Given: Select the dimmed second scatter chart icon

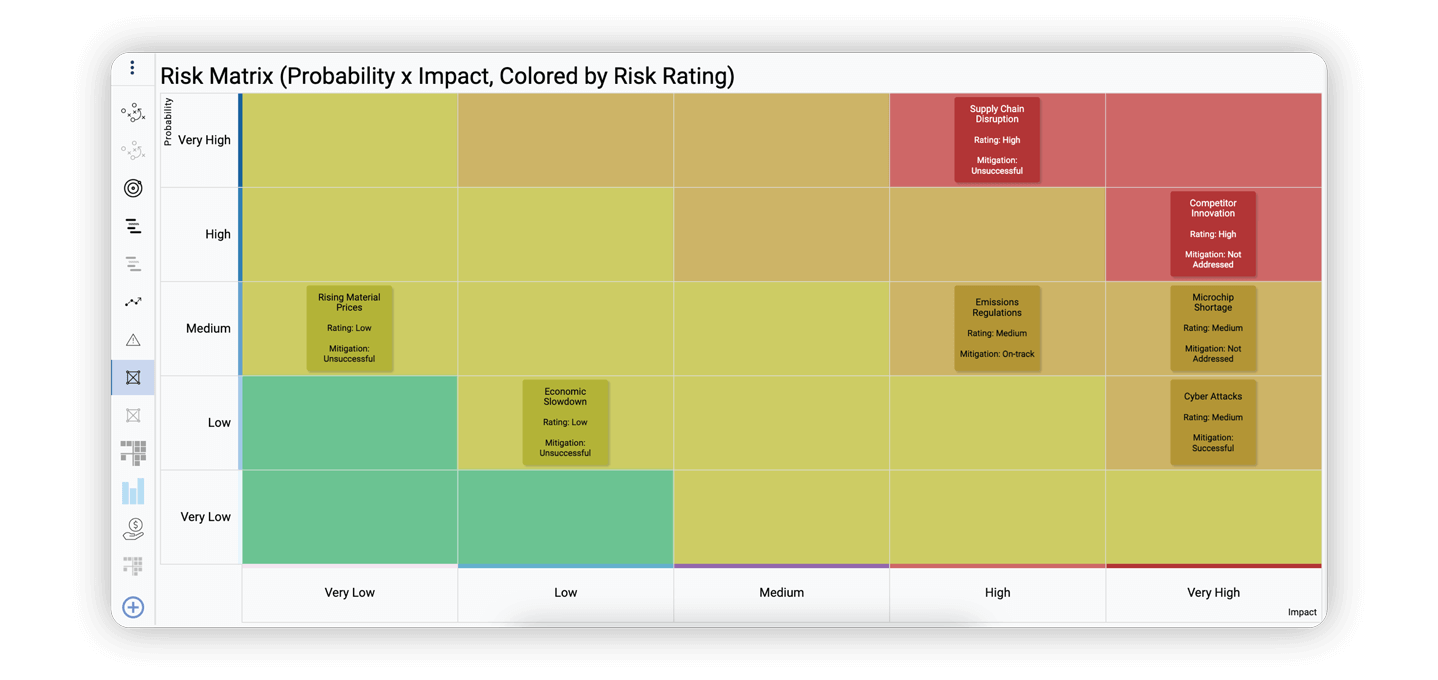Looking at the screenshot, I should pos(133,150).
